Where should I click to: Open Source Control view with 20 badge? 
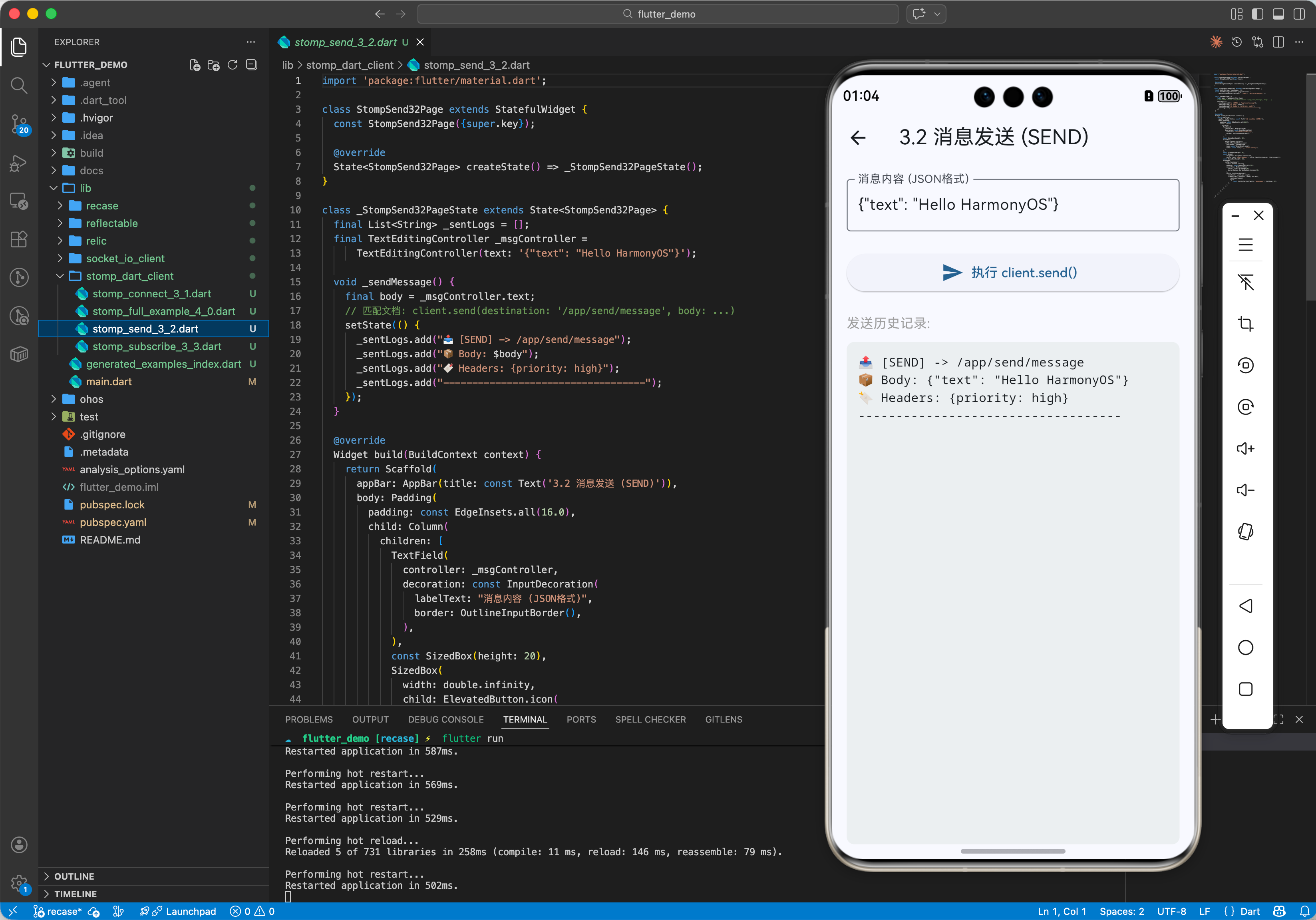coord(19,124)
